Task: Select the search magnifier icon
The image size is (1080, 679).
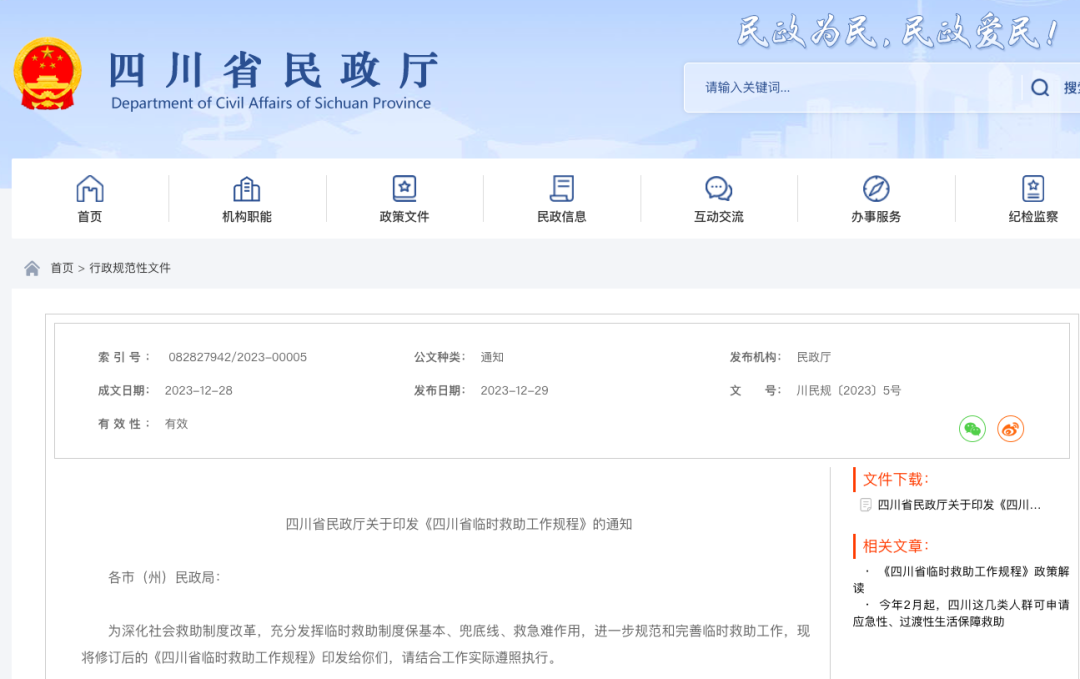Action: (x=1040, y=88)
